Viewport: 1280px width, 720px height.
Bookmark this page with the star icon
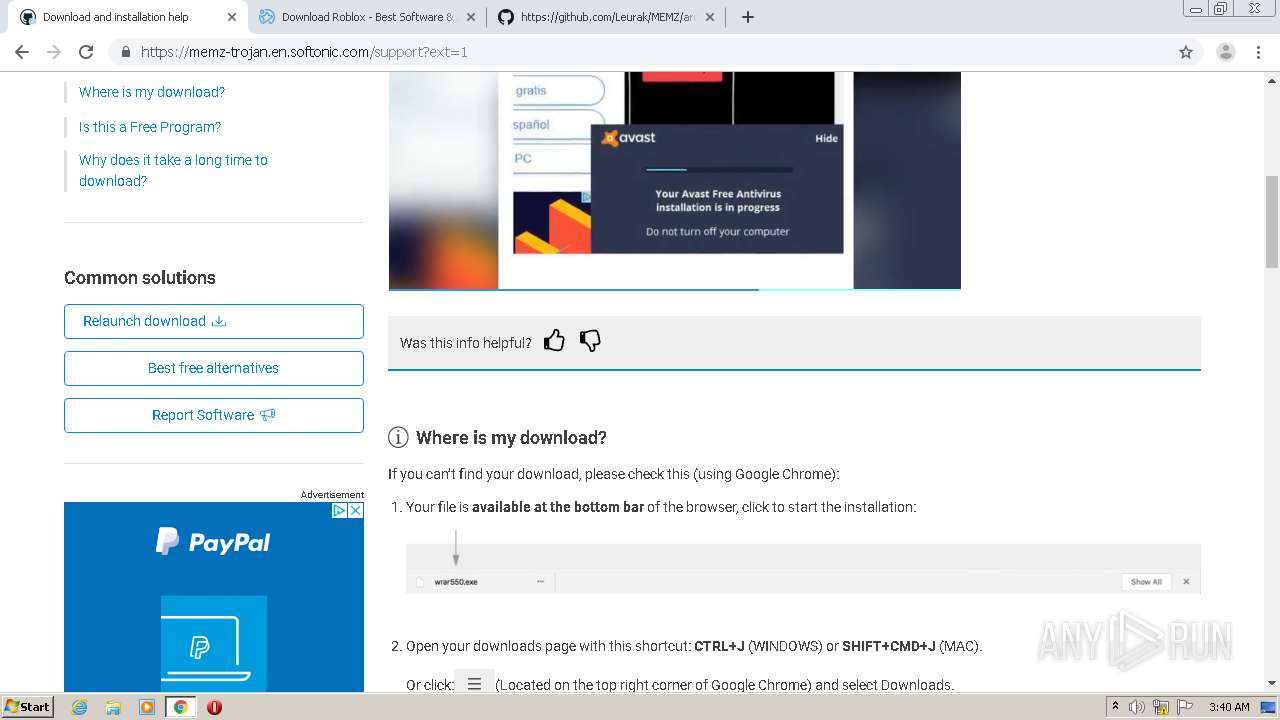(1186, 52)
